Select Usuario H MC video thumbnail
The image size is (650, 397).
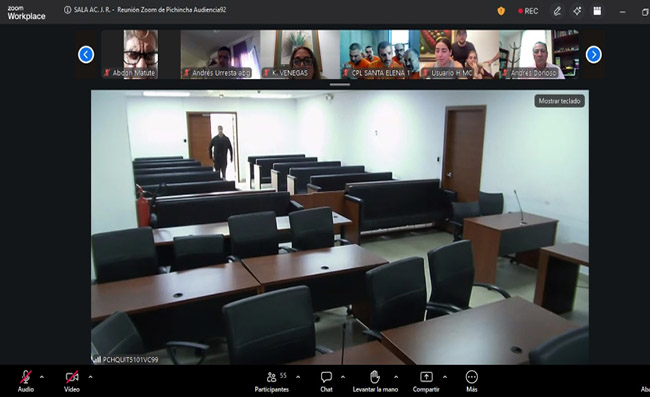tap(459, 54)
